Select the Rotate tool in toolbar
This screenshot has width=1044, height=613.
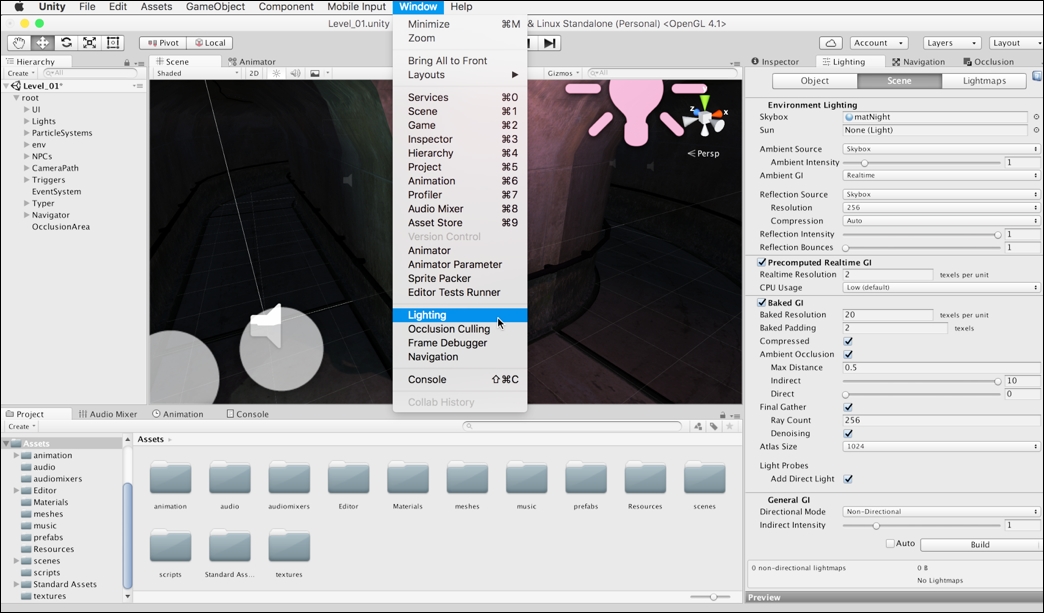coord(66,43)
